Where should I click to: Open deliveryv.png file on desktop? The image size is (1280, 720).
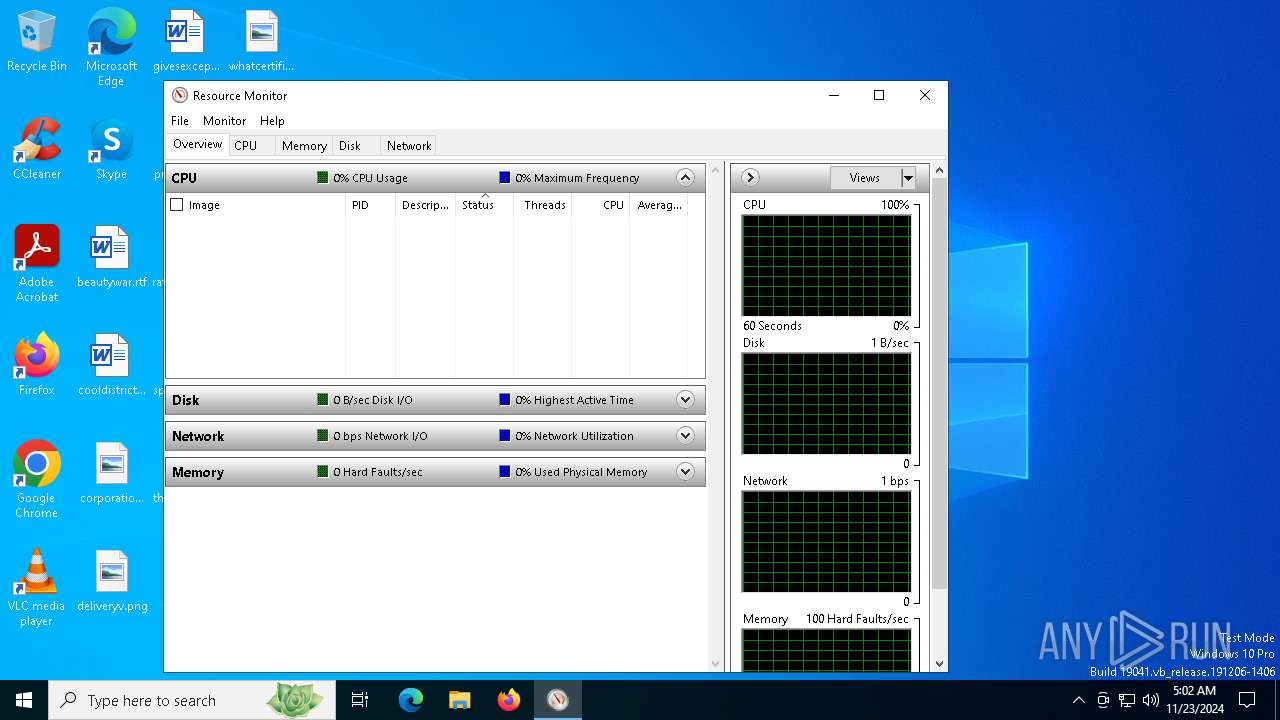pyautogui.click(x=111, y=581)
